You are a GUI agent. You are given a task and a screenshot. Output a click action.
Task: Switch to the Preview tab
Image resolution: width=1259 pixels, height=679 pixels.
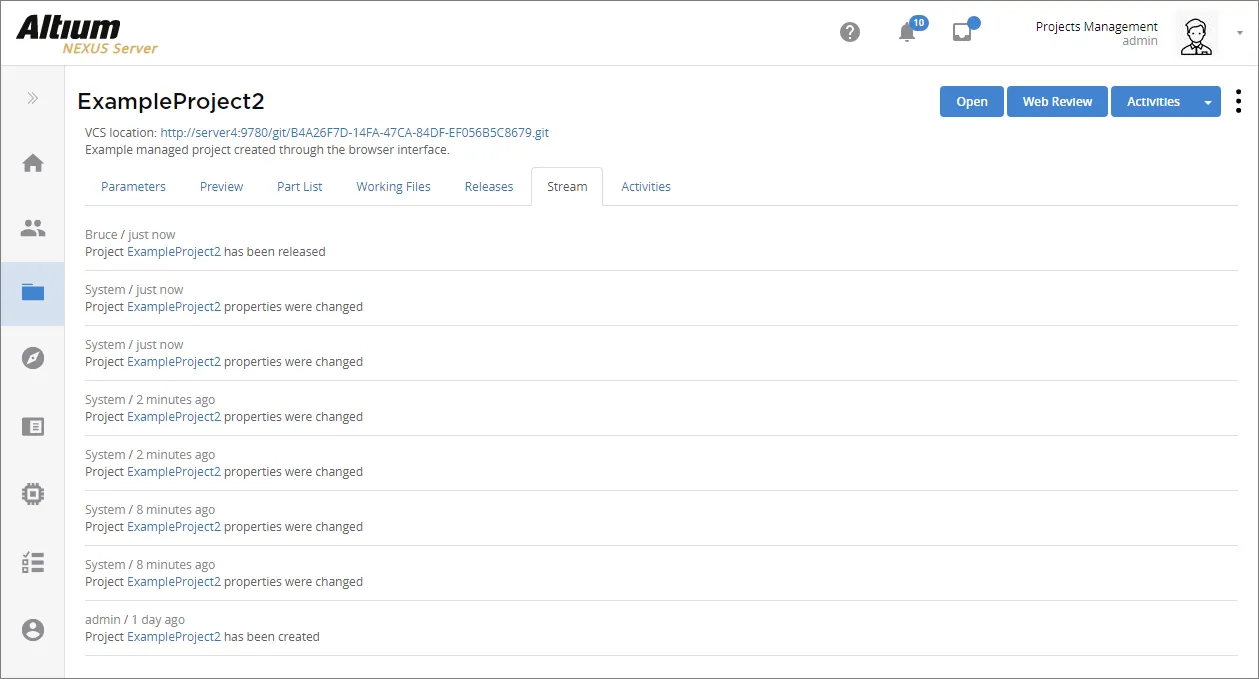point(221,187)
